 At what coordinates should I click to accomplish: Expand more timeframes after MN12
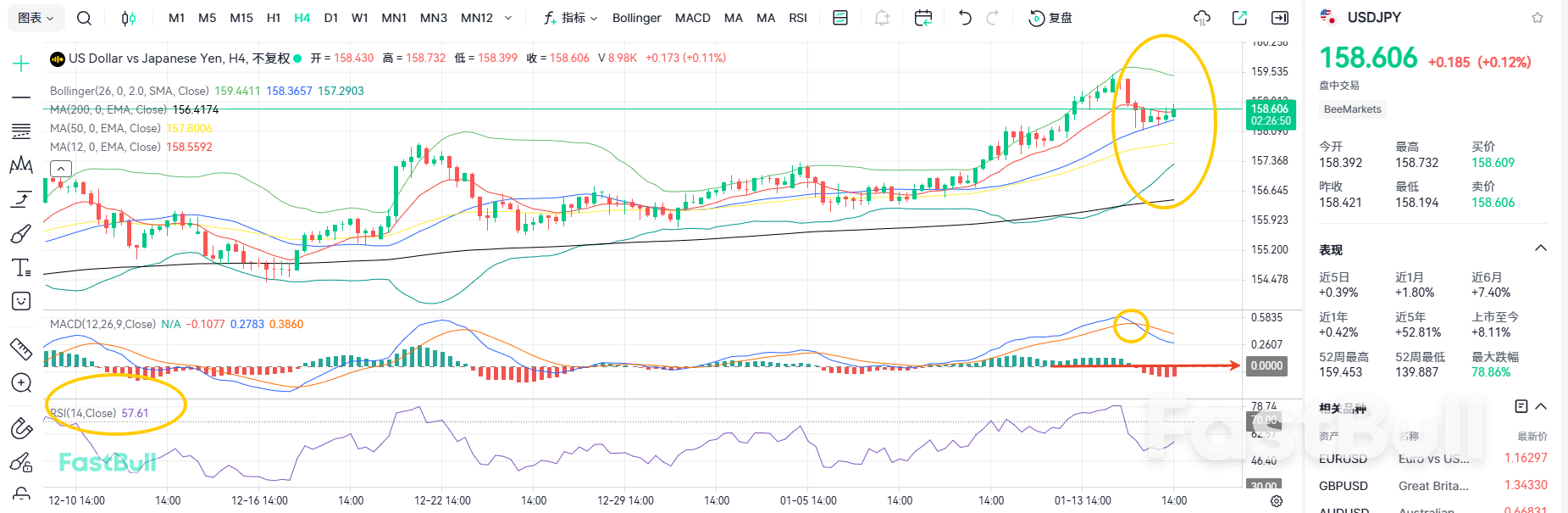508,18
